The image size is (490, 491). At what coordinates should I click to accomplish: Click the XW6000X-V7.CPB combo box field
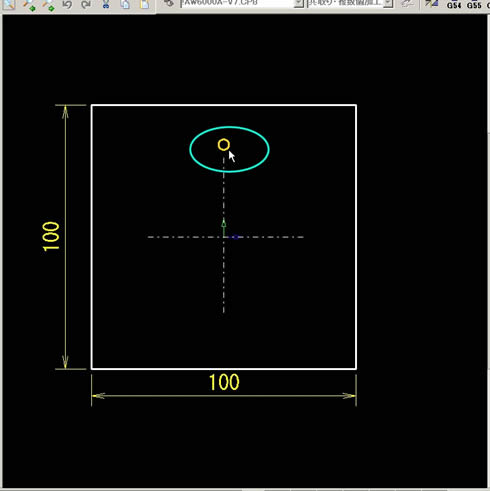click(x=242, y=3)
